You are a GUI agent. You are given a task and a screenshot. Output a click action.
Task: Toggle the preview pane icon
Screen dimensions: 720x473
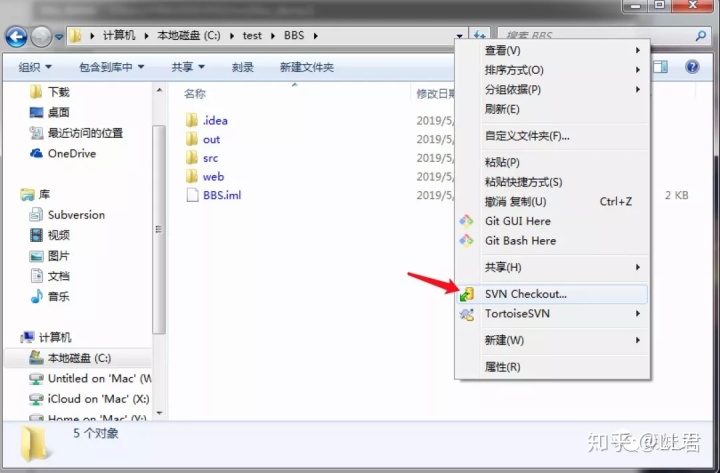point(660,67)
